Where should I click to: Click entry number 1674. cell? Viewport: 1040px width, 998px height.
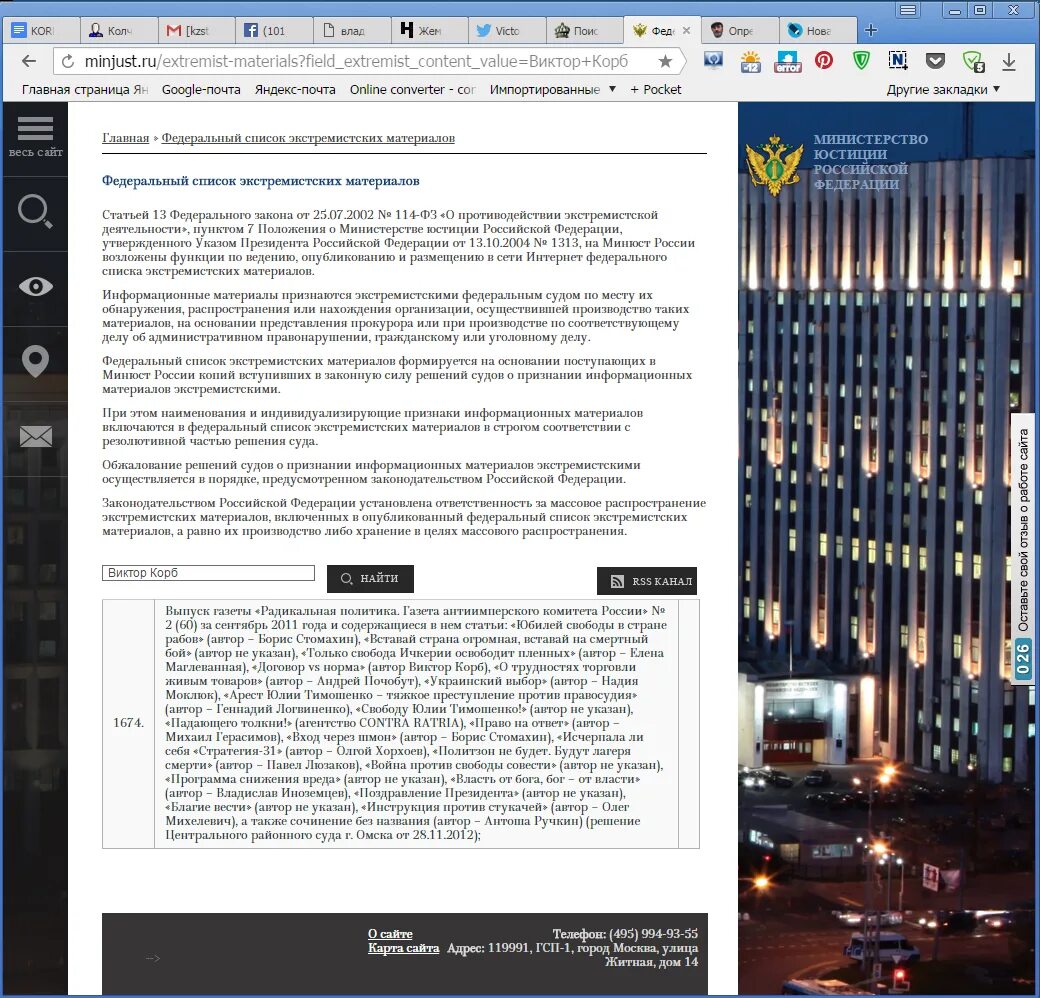[128, 723]
